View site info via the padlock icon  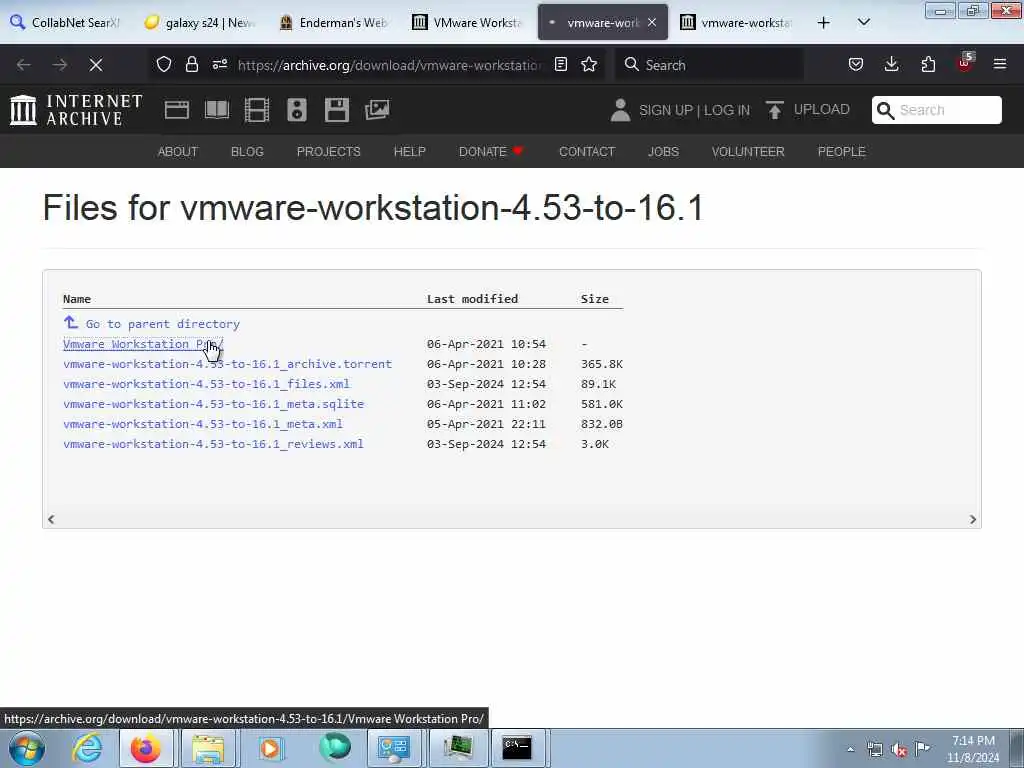click(191, 64)
